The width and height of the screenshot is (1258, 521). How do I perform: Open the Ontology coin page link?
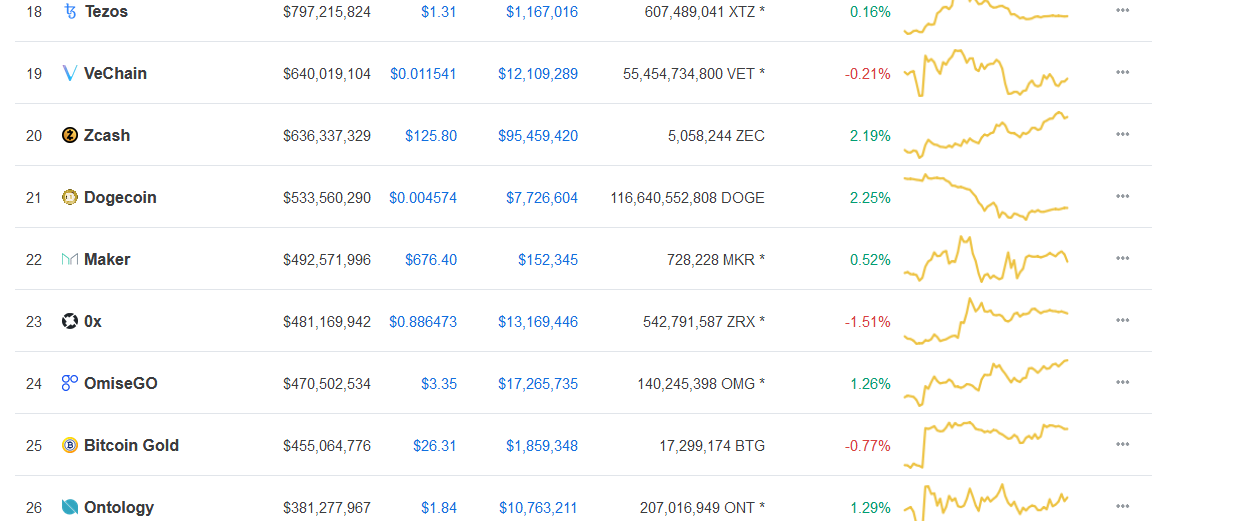point(119,507)
